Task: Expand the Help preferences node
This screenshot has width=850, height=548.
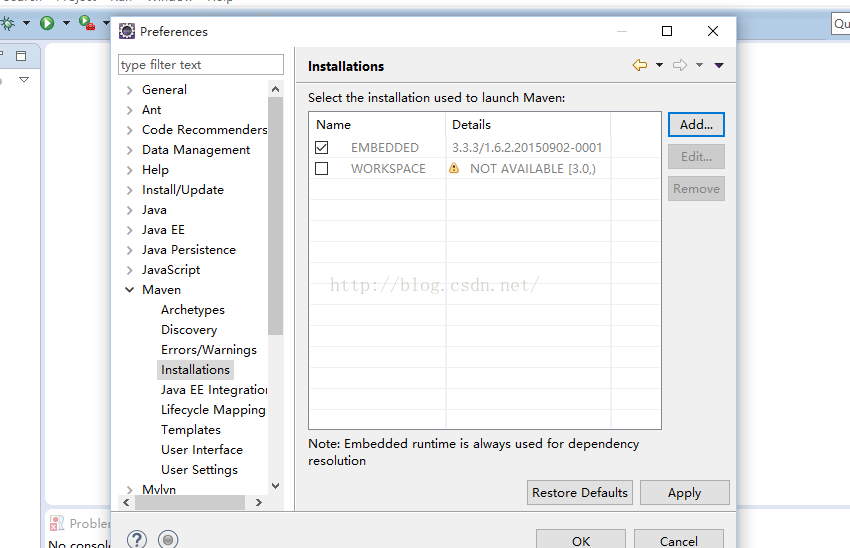Action: pyautogui.click(x=130, y=170)
